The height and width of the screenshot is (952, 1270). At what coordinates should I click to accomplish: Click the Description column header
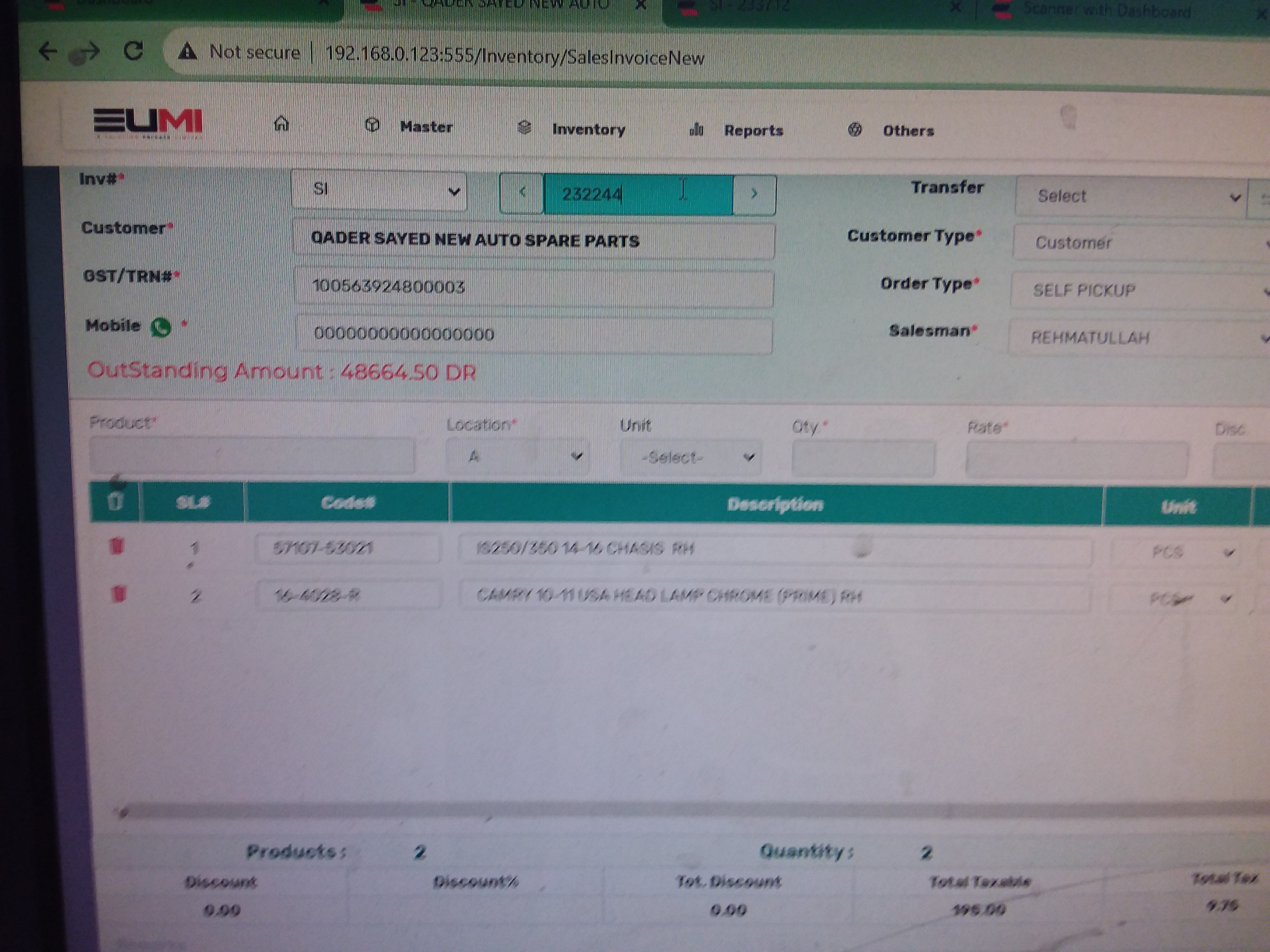click(x=776, y=505)
